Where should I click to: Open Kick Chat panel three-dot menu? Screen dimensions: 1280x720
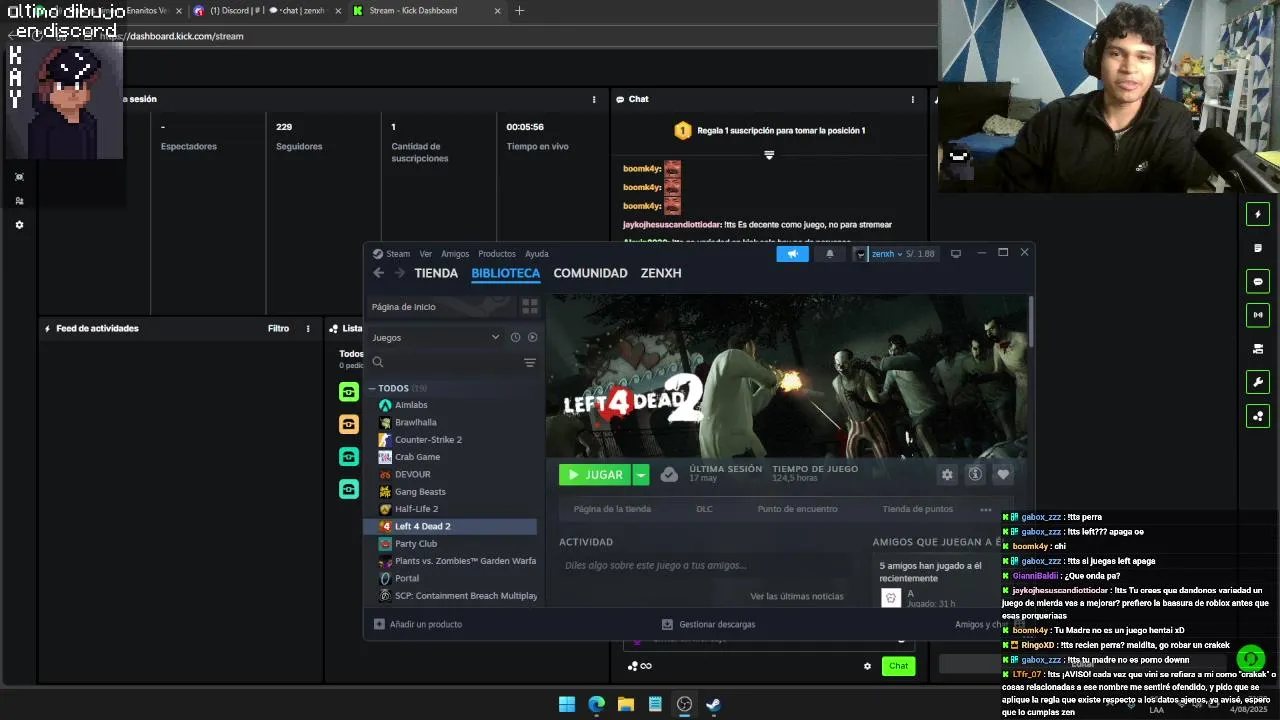(912, 99)
